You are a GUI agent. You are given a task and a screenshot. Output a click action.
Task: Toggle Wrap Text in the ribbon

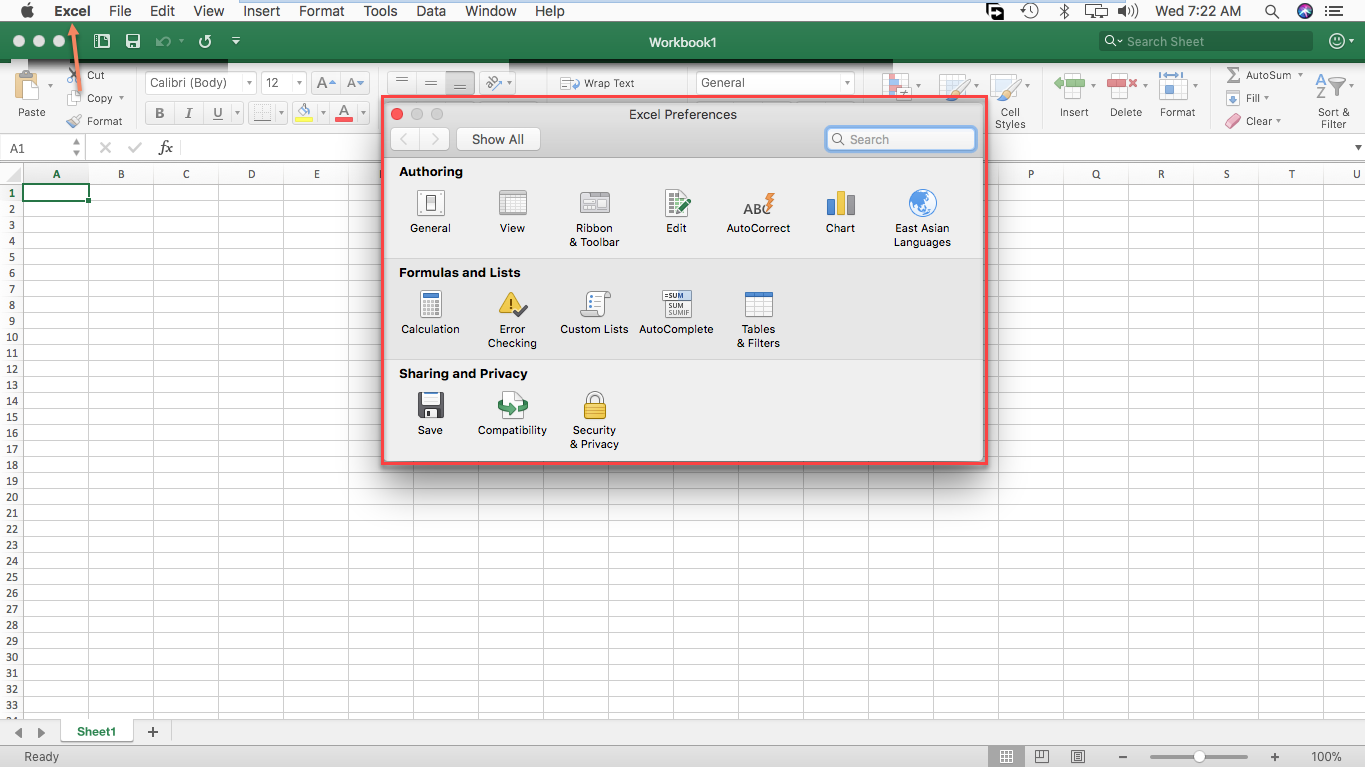[597, 84]
